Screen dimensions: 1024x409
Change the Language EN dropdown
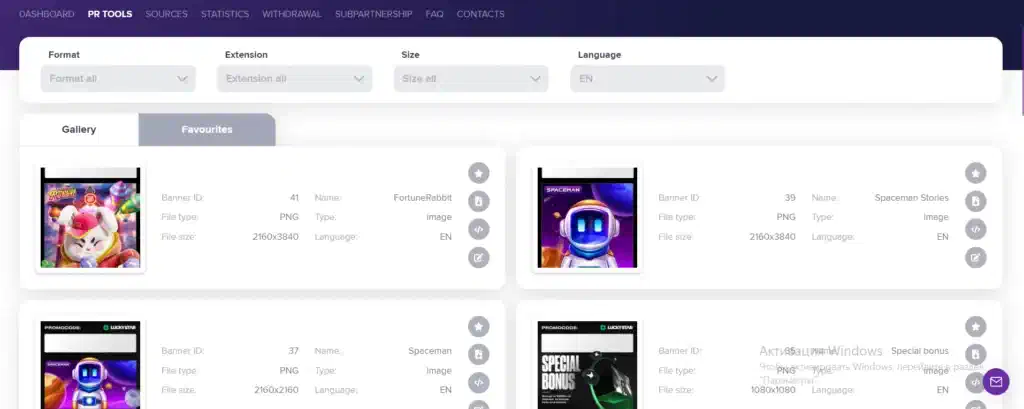point(647,78)
